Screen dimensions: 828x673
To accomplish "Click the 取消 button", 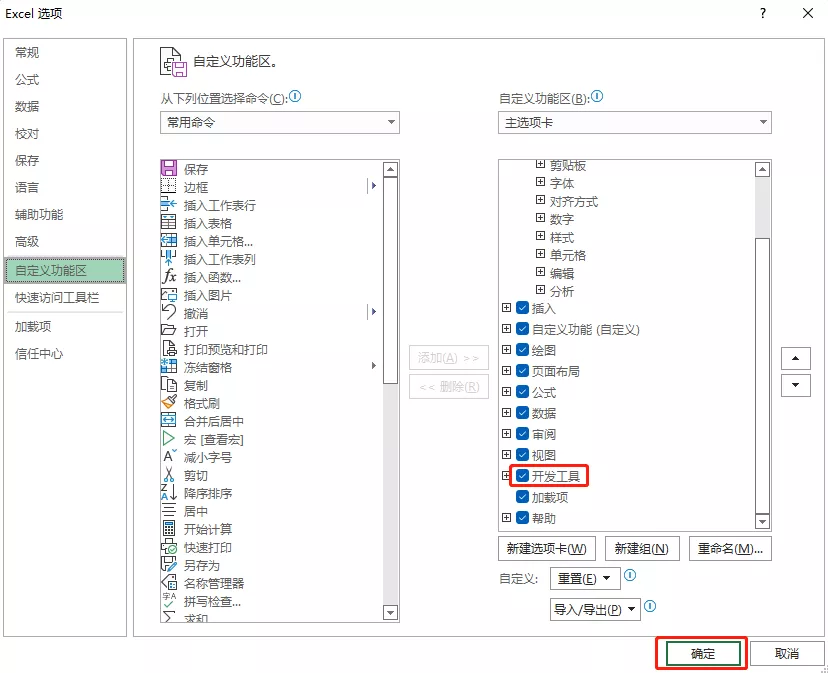I will (x=787, y=653).
